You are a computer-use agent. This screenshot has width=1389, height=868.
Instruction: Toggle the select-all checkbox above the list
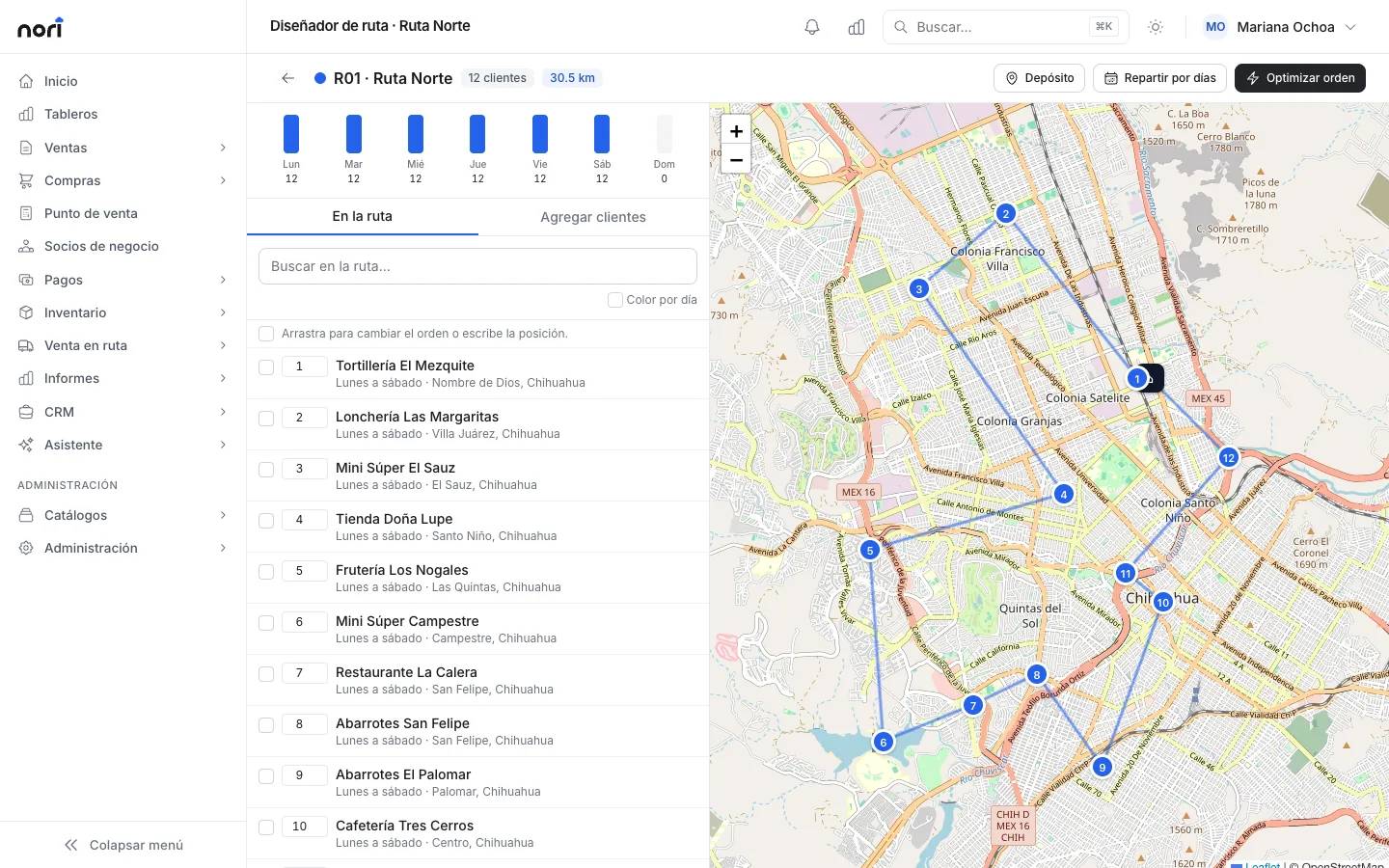266,334
